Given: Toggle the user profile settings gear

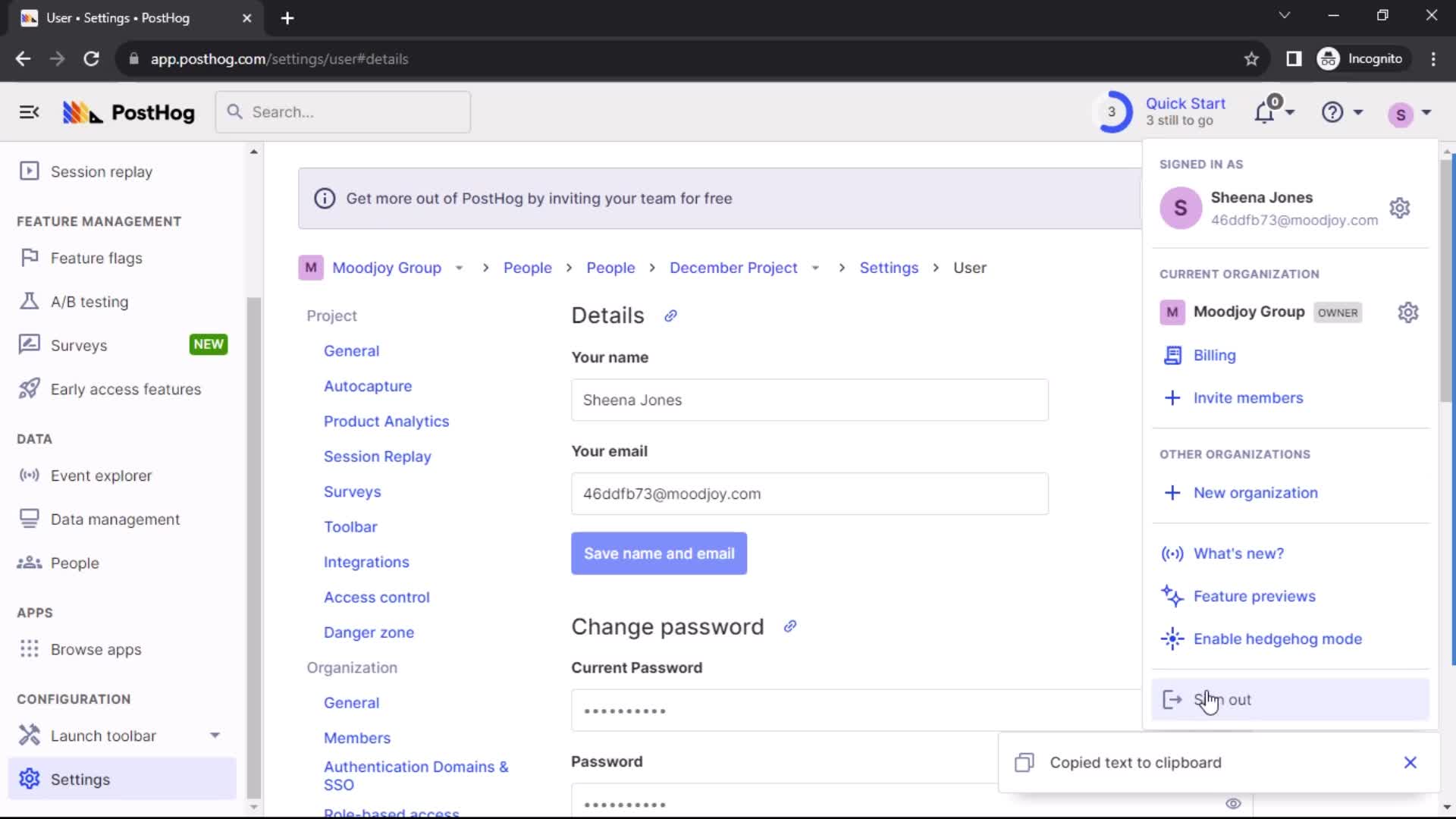Looking at the screenshot, I should [x=1399, y=208].
